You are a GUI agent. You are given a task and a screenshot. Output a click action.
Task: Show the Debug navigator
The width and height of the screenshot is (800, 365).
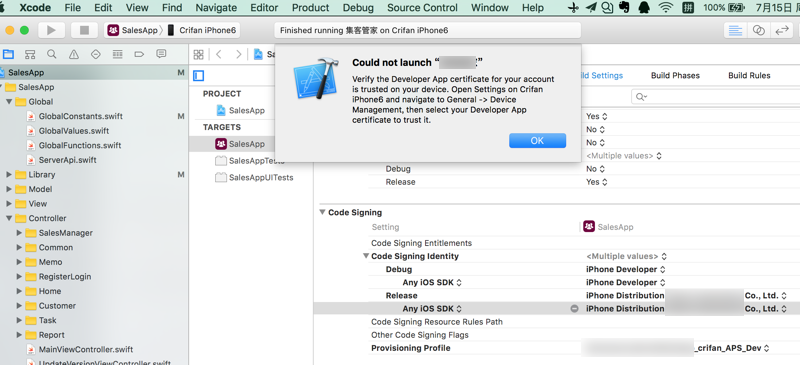[117, 54]
